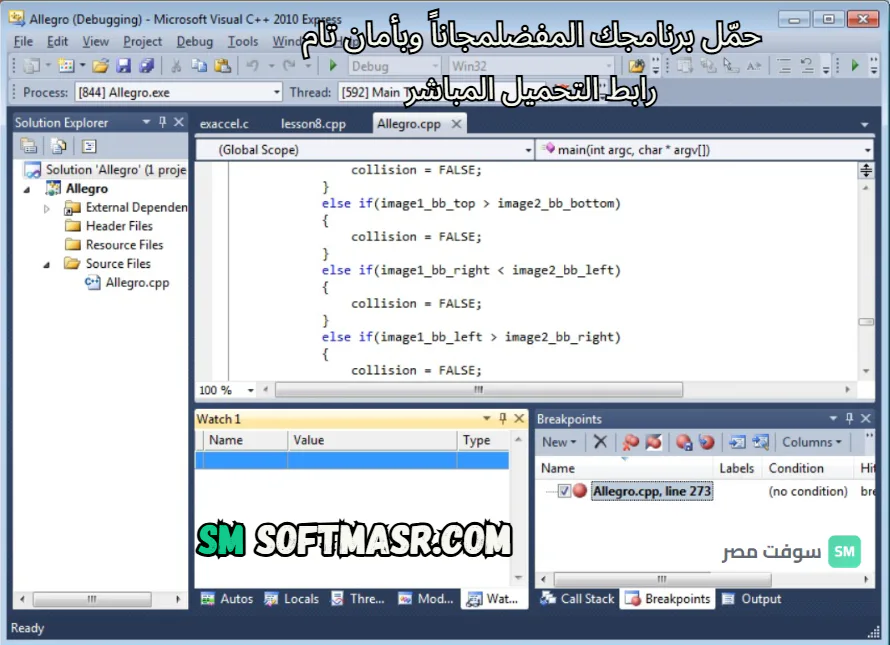This screenshot has height=645, width=890.
Task: Switch to the Locals tab
Action: 292,598
